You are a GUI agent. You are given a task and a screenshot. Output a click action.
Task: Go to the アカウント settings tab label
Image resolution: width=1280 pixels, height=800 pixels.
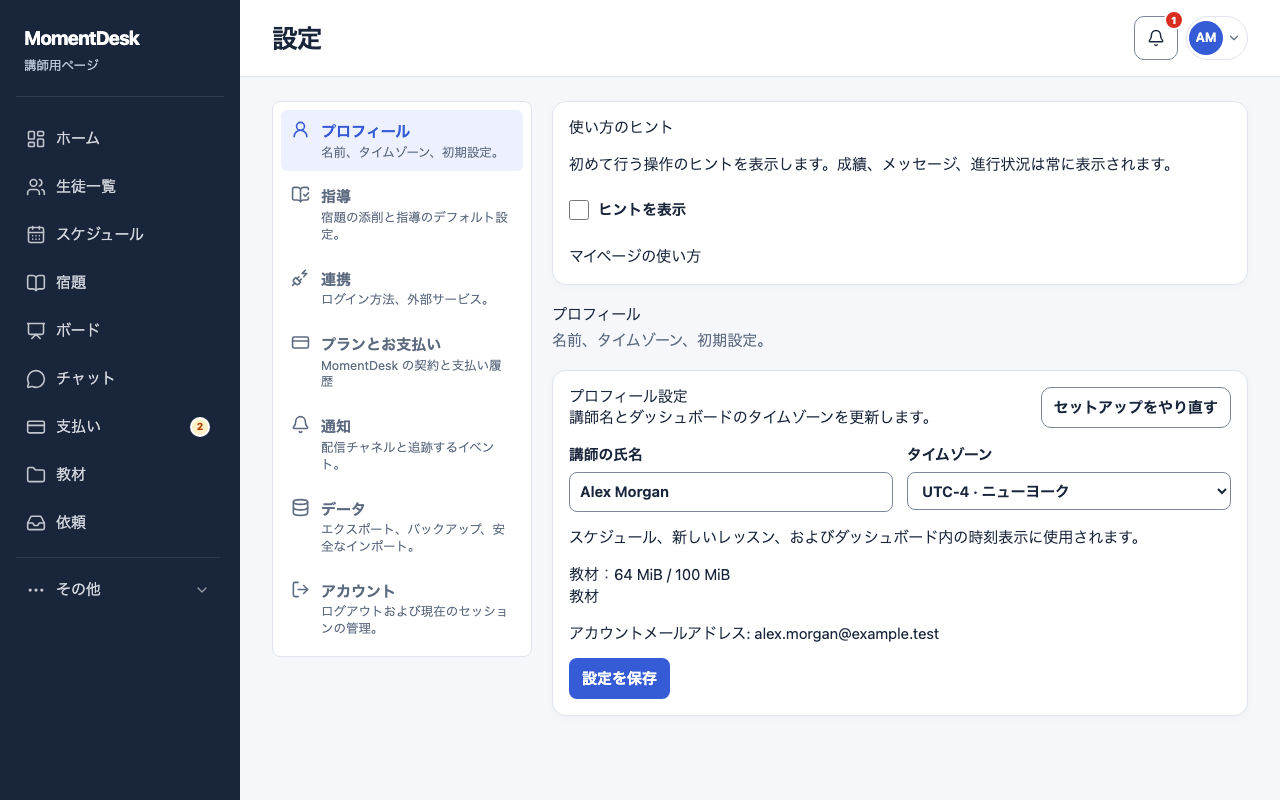(x=358, y=591)
